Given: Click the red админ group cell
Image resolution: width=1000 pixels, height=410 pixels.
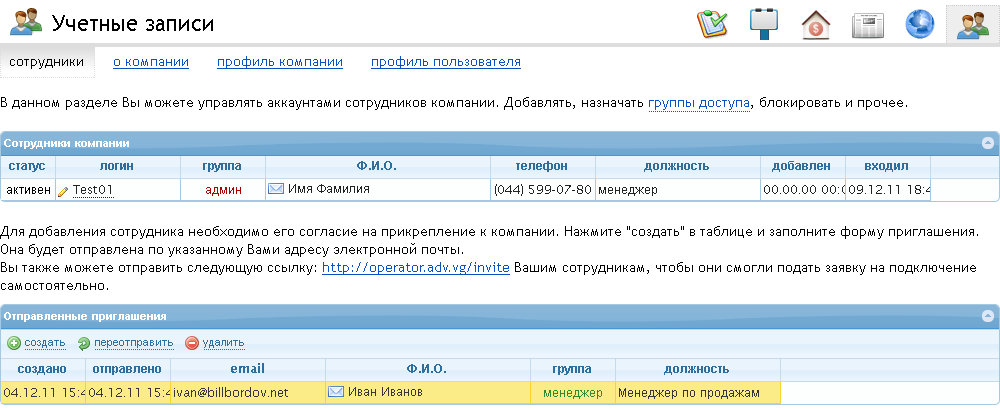Looking at the screenshot, I should [223, 190].
